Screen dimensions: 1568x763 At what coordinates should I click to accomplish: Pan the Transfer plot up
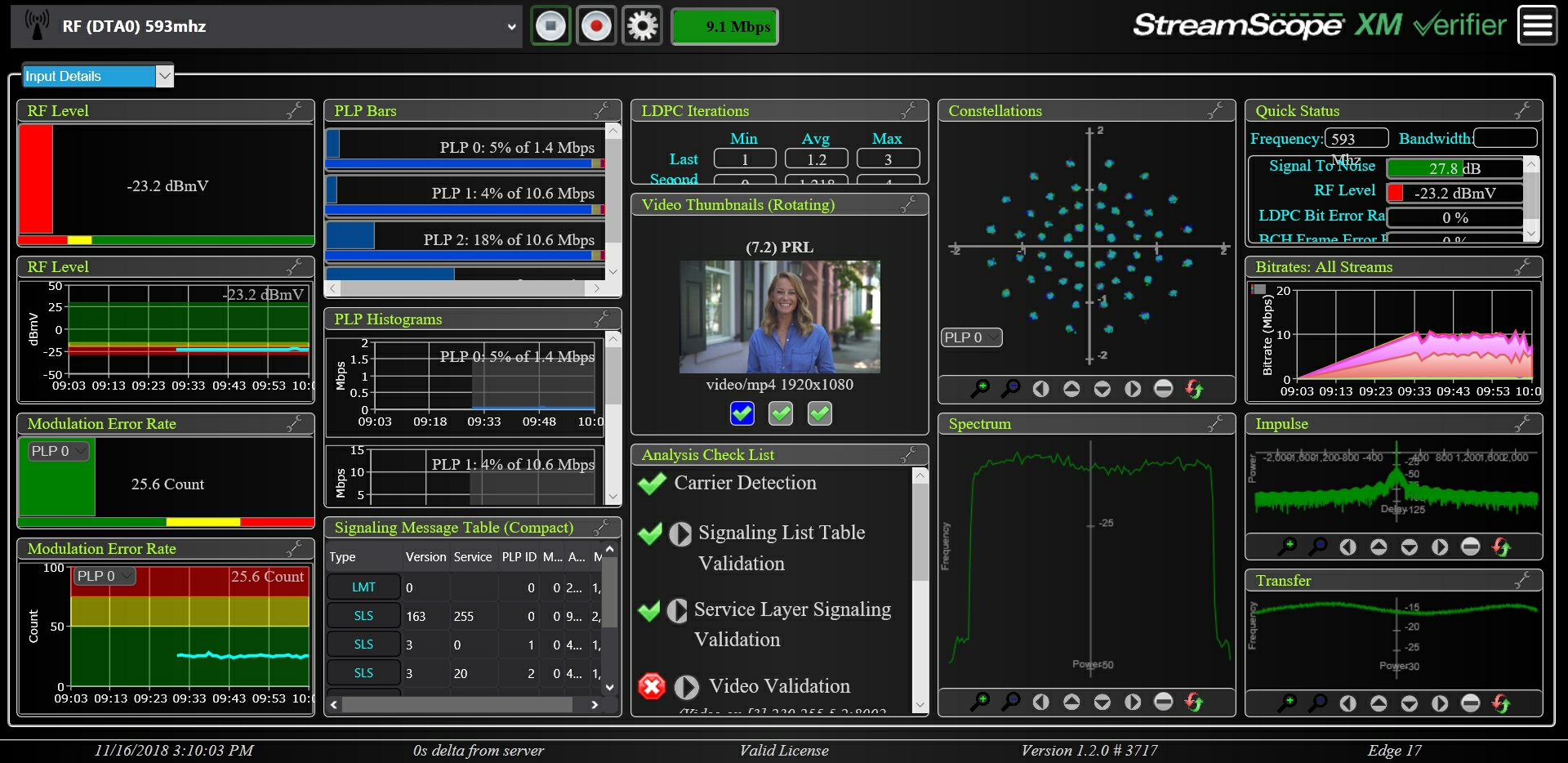pyautogui.click(x=1379, y=703)
